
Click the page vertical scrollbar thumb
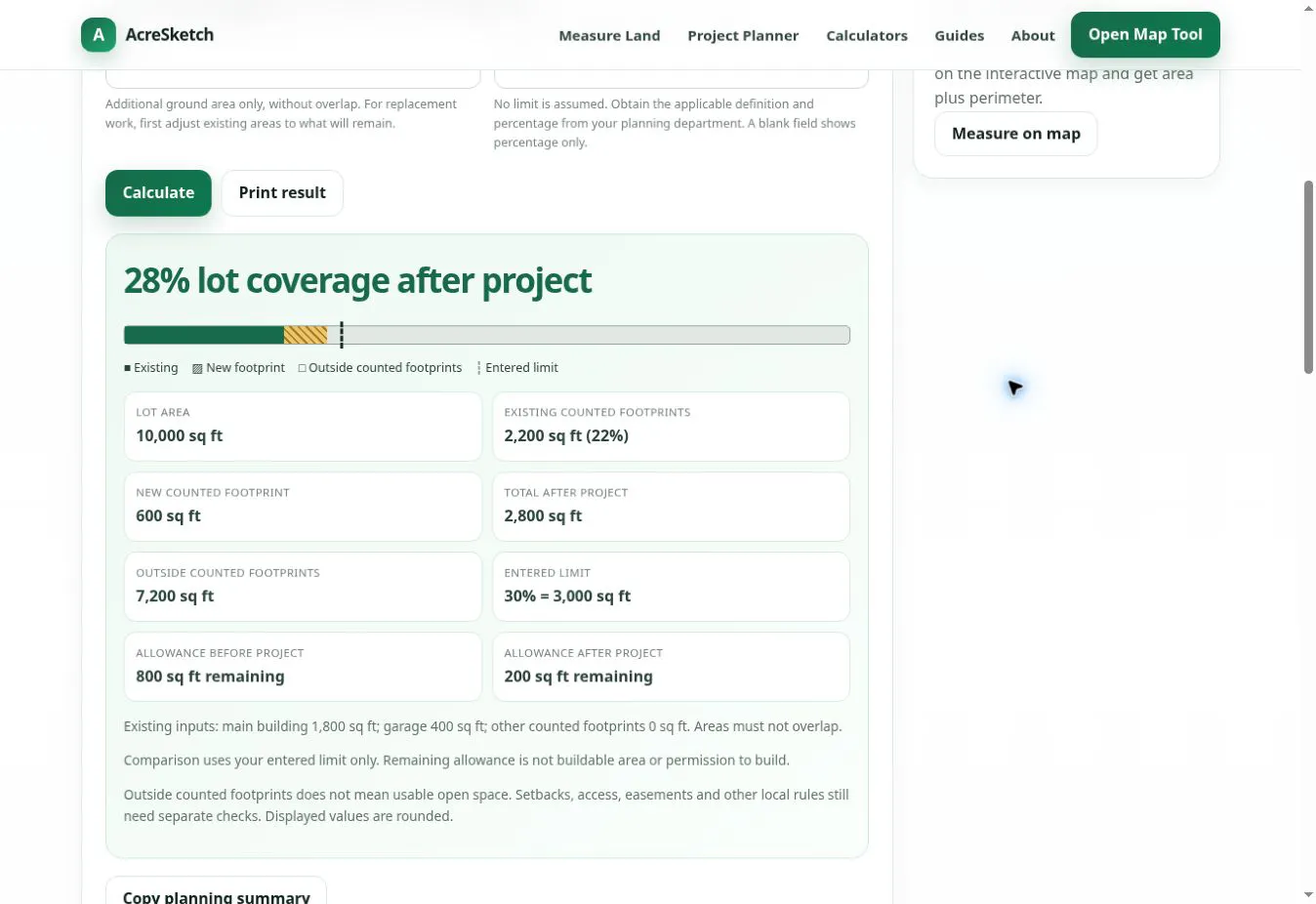1308,277
